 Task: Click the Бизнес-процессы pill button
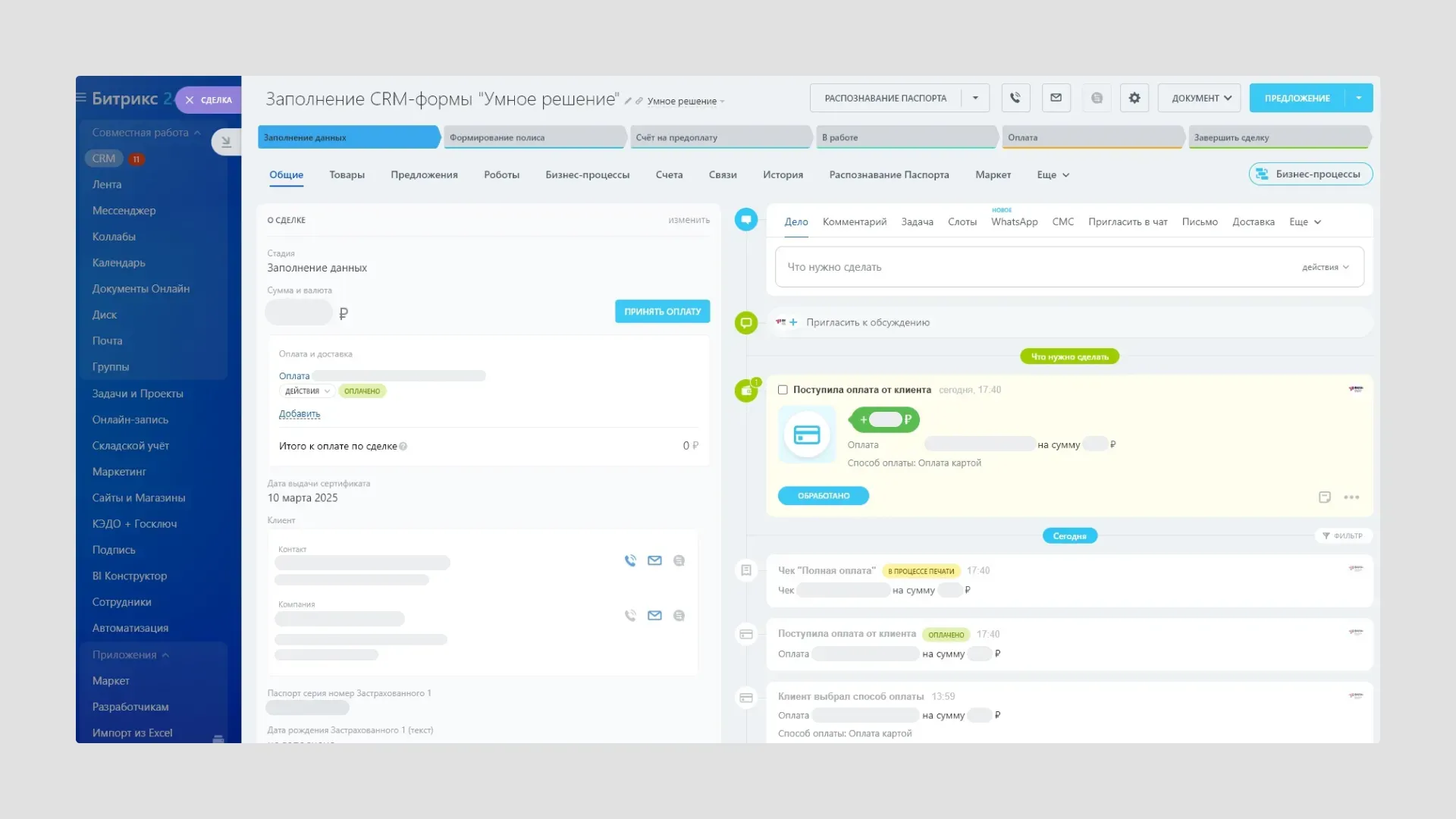tap(1310, 174)
